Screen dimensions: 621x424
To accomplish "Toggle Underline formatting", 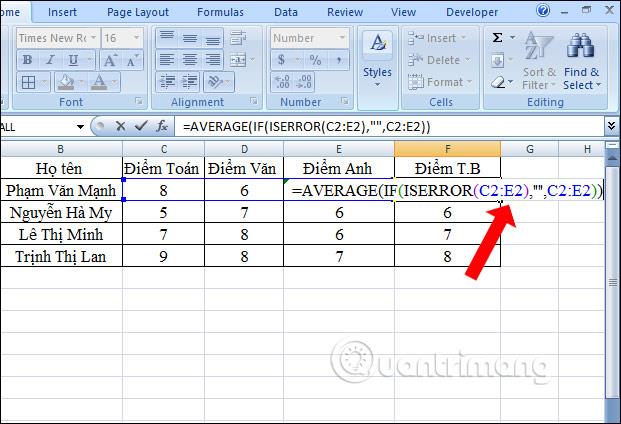I will click(73, 60).
